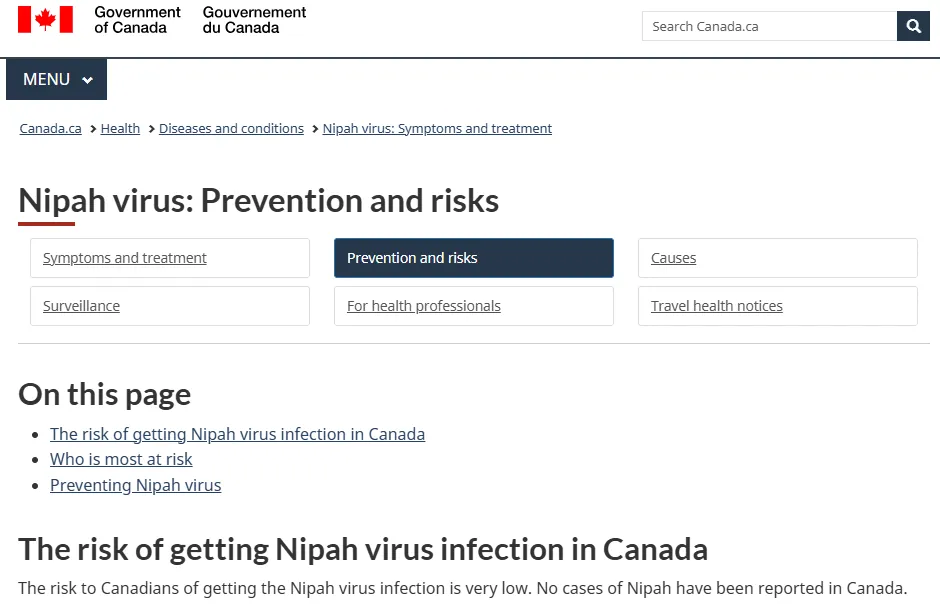Image resolution: width=940 pixels, height=613 pixels.
Task: Click the Government of Canada flag logo
Action: (x=46, y=20)
